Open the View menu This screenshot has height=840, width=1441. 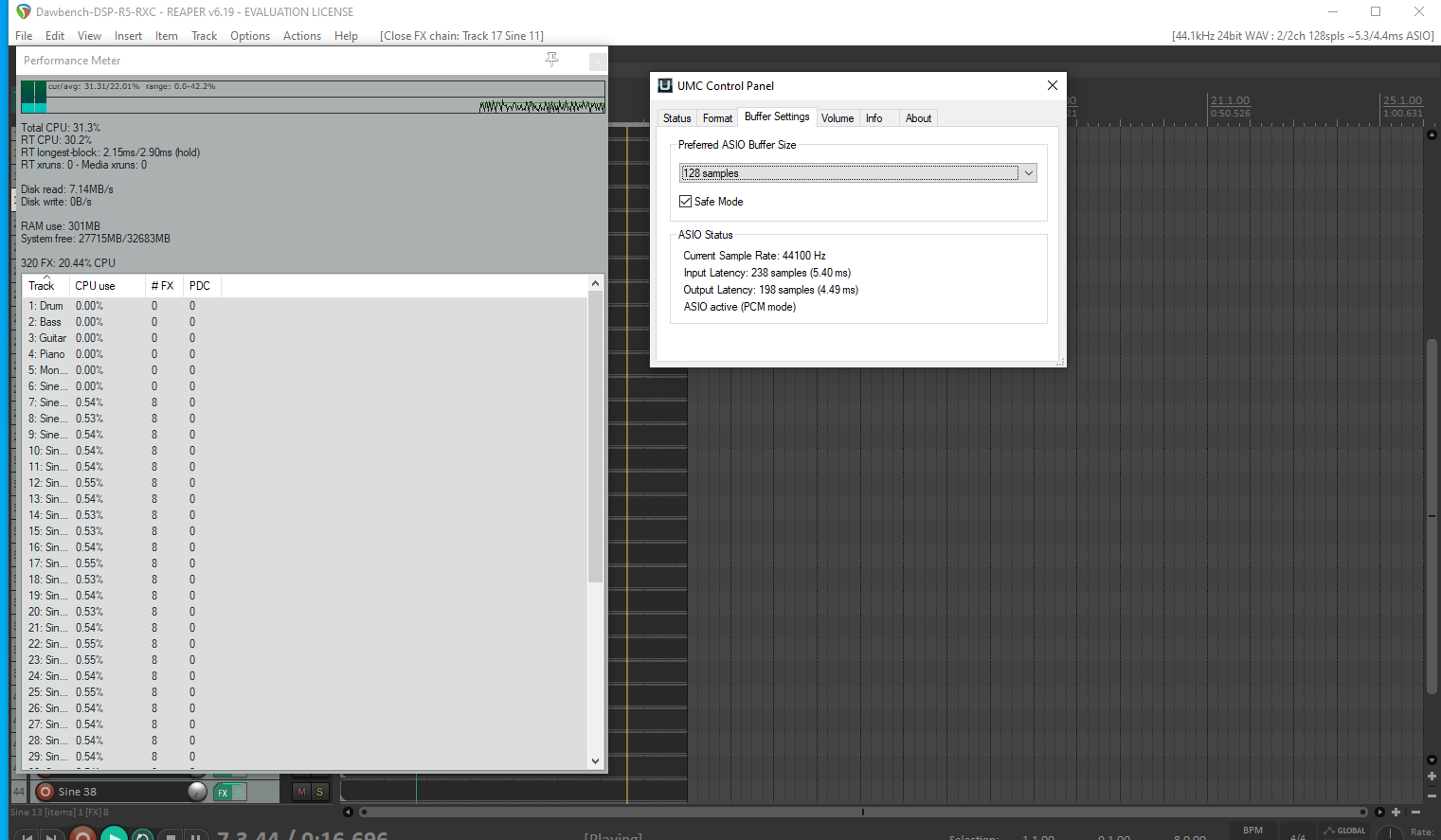click(89, 36)
